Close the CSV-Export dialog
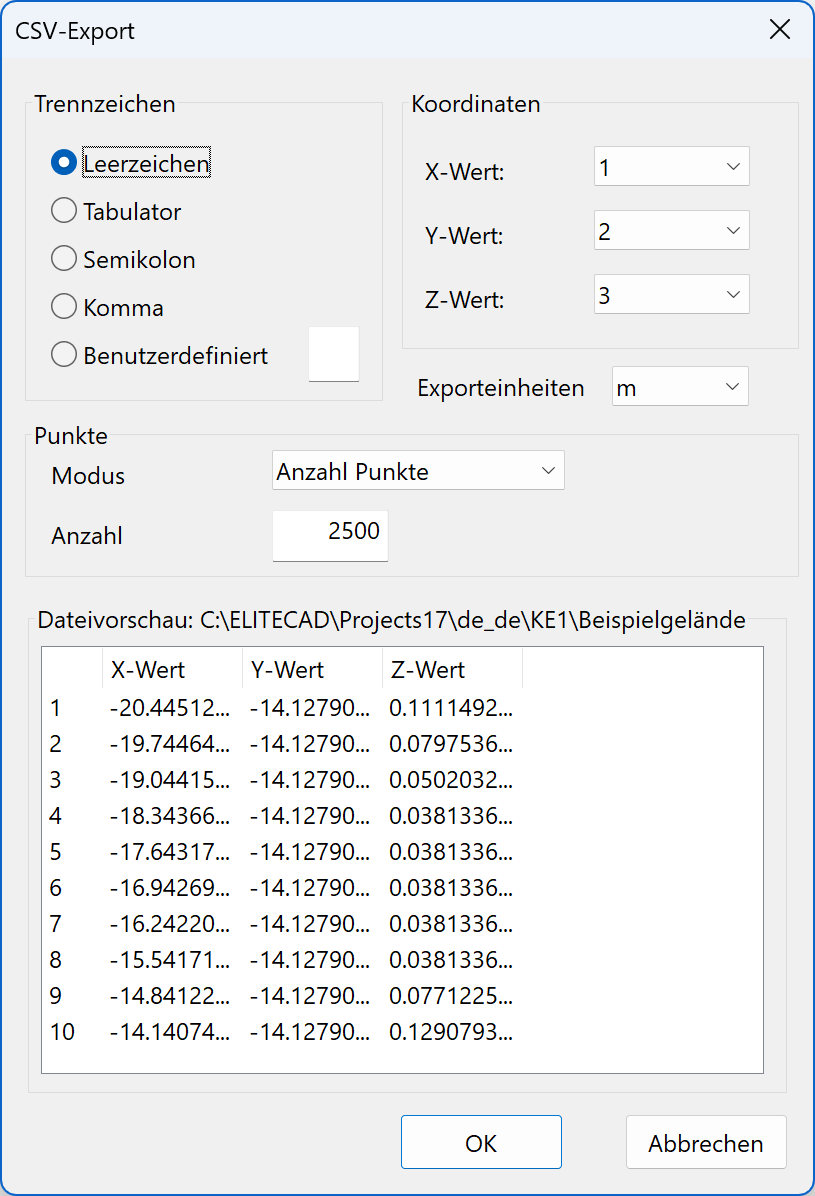Viewport: 815px width, 1196px height. tap(780, 29)
